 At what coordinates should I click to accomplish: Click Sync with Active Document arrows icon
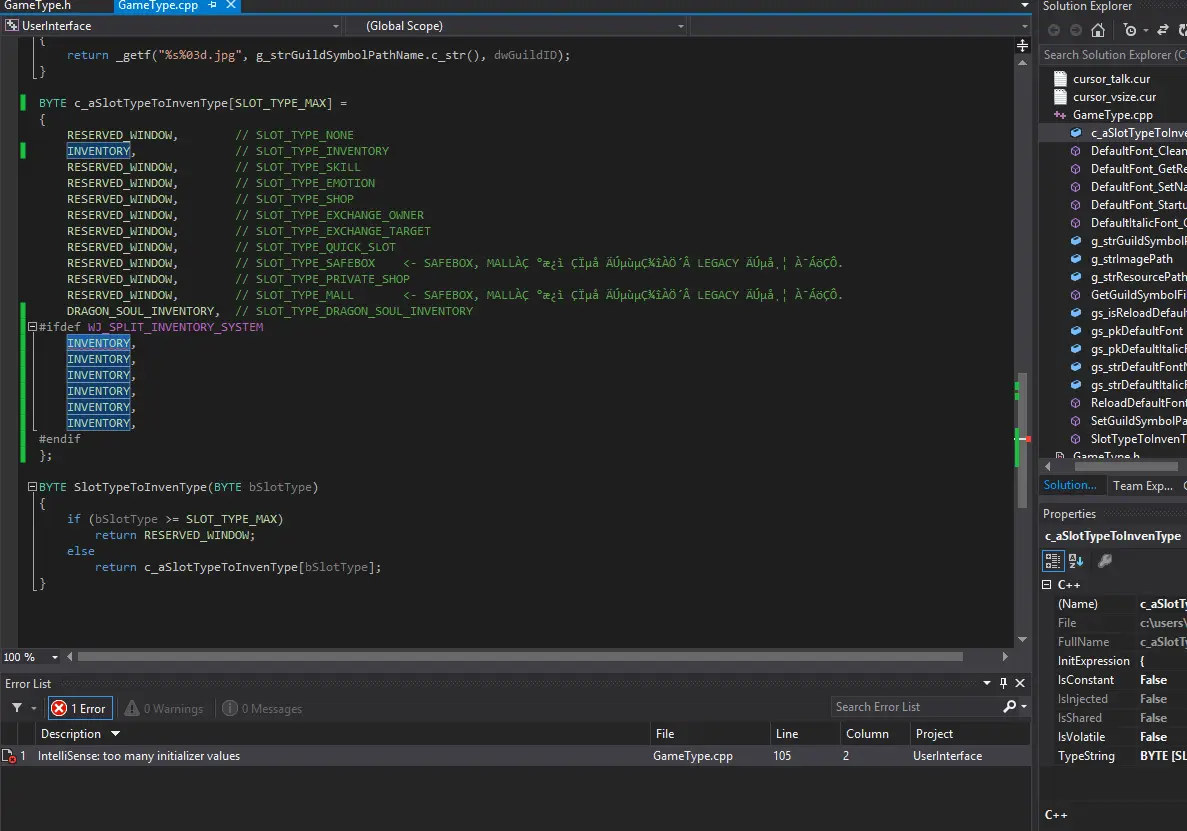(1163, 30)
